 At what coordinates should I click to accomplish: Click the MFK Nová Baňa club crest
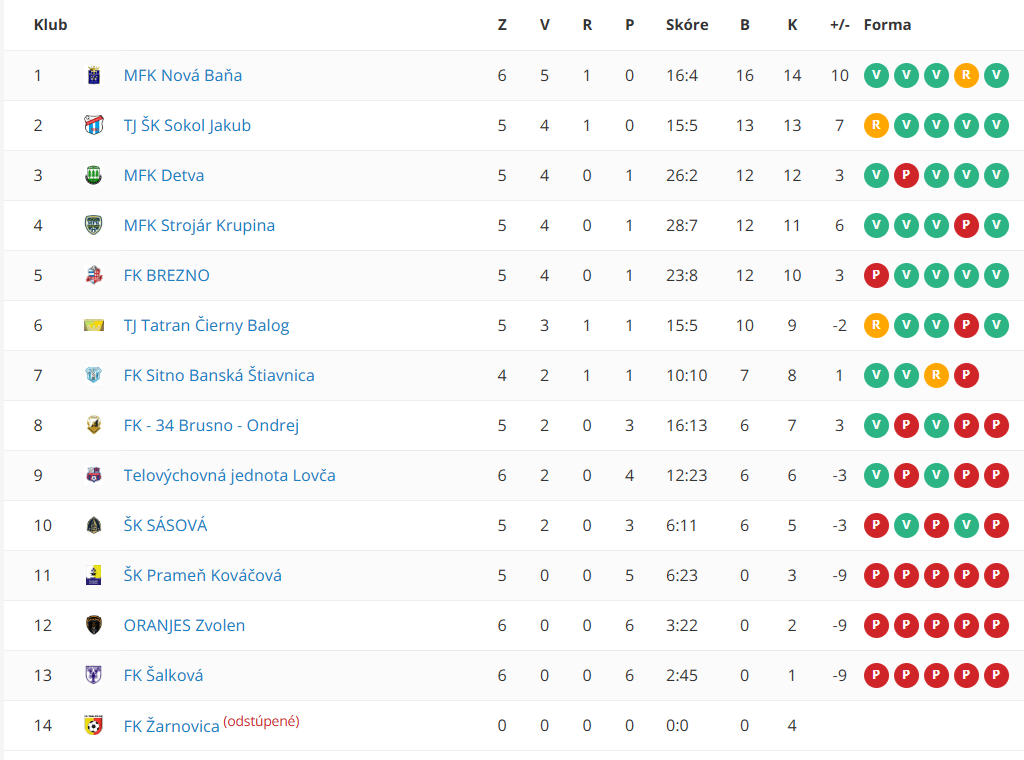tap(93, 75)
